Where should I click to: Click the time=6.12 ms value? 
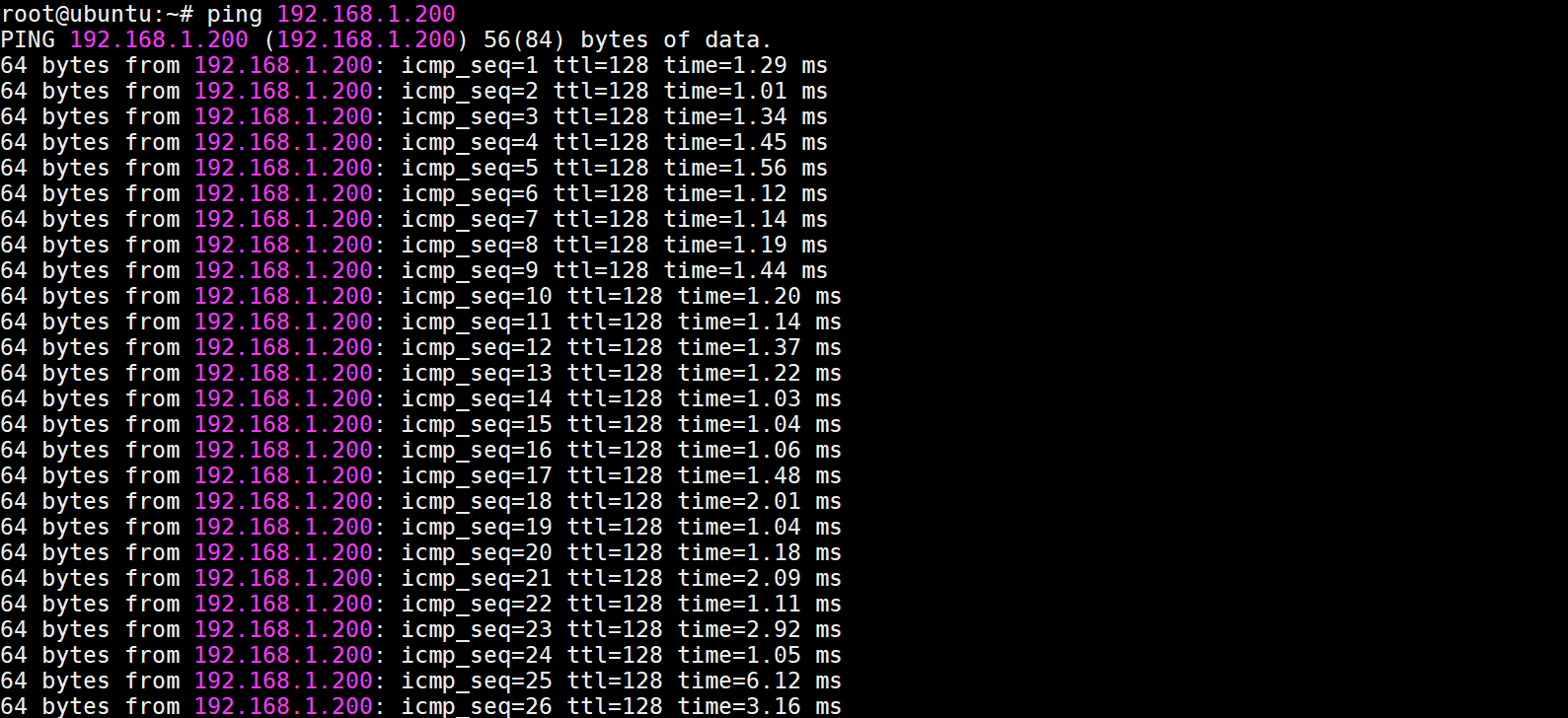pos(759,681)
